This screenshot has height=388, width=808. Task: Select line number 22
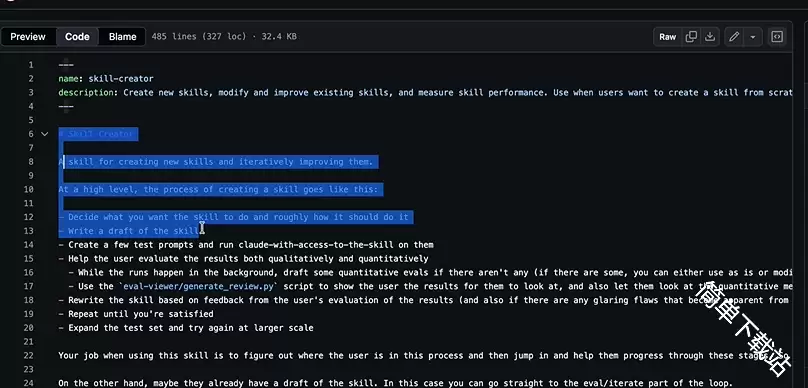(28, 356)
